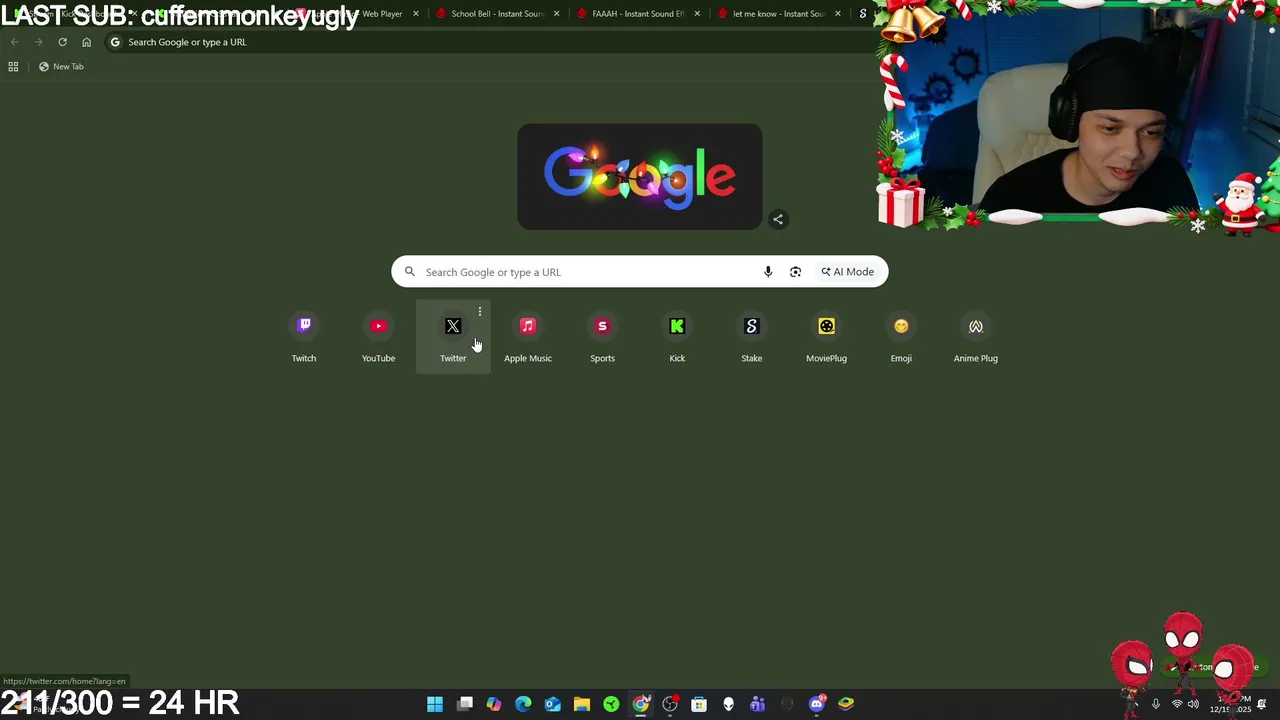Navigate forward in the browser

coord(38,42)
